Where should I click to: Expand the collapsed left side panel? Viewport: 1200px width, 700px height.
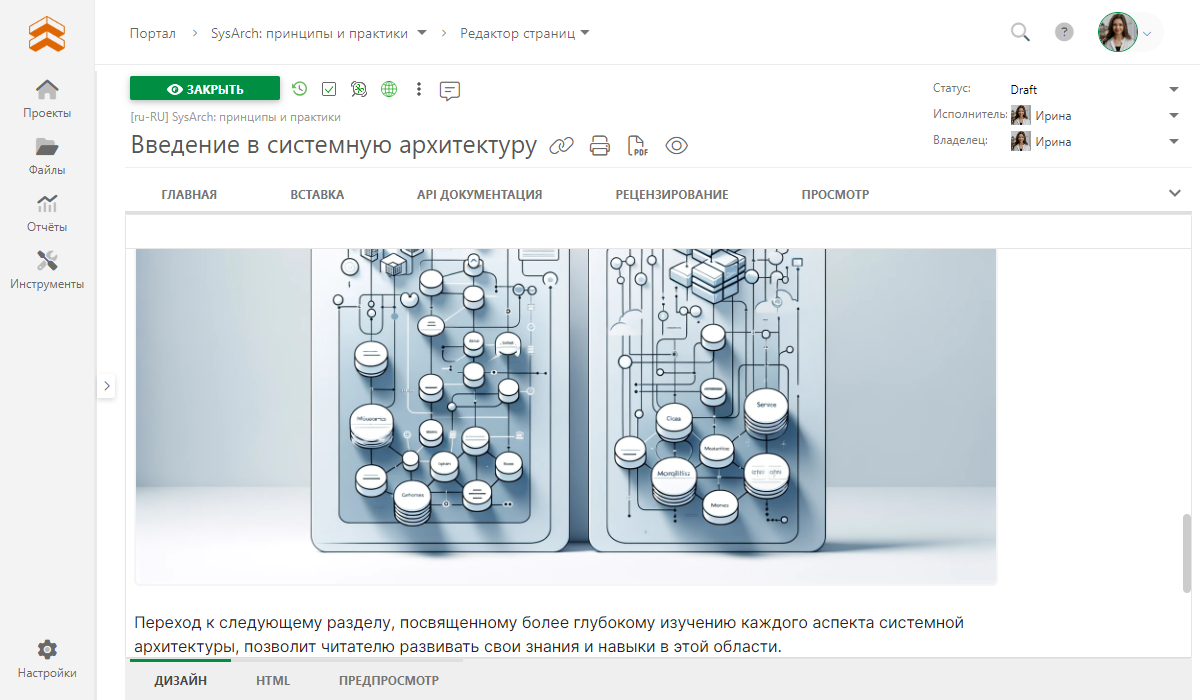click(107, 386)
